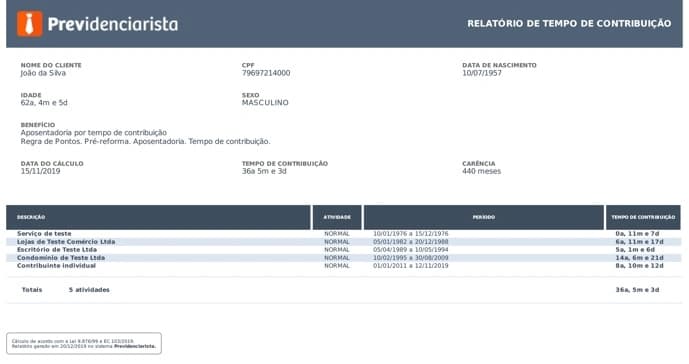Screen dimensions: 689x364
Task: Click the orange Previdenciarista tie logo icon
Action: [x=29, y=24]
